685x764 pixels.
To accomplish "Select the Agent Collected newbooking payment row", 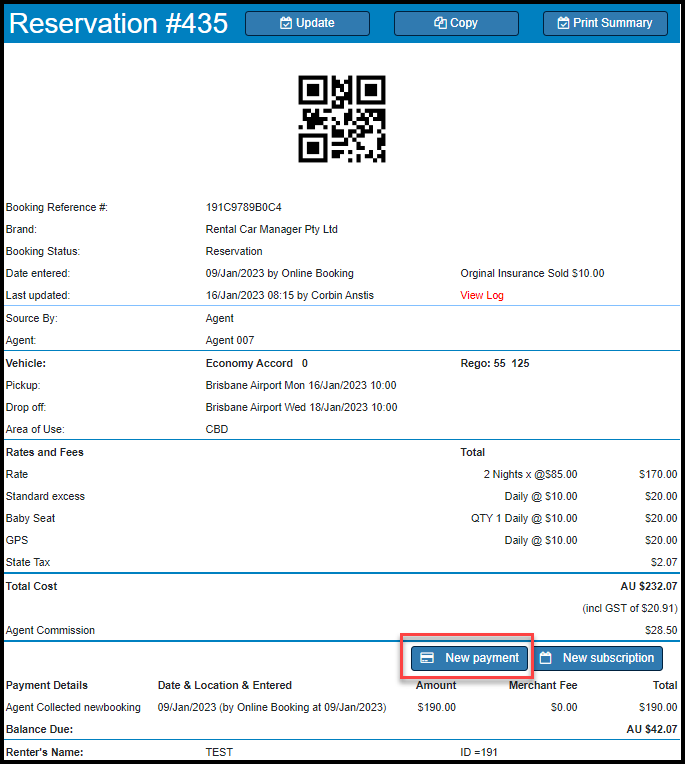I will (73, 707).
